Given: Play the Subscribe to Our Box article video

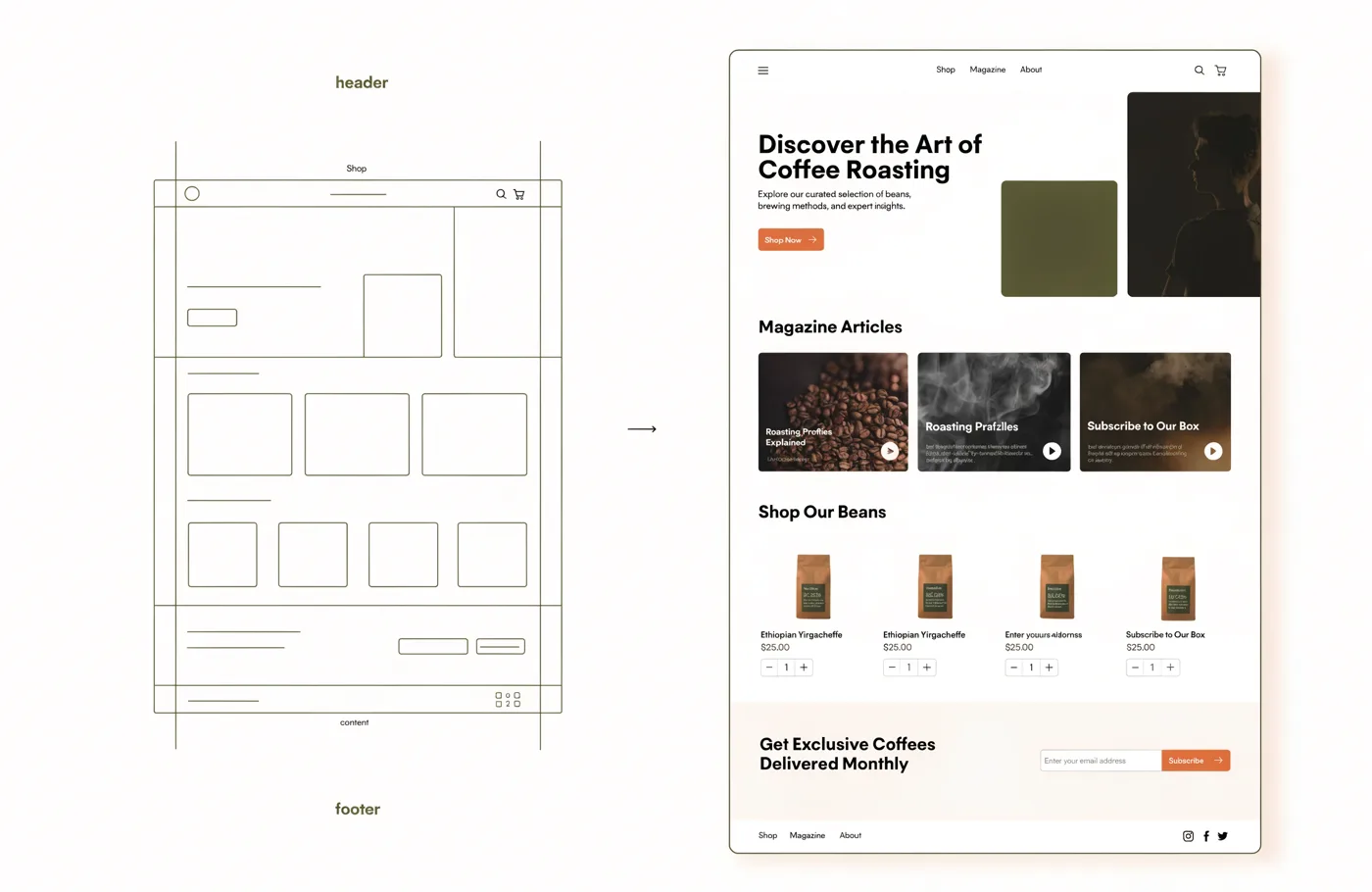Looking at the screenshot, I should pyautogui.click(x=1213, y=451).
